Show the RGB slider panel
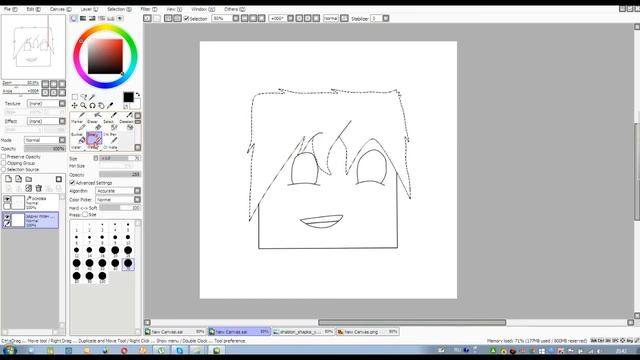 point(83,18)
